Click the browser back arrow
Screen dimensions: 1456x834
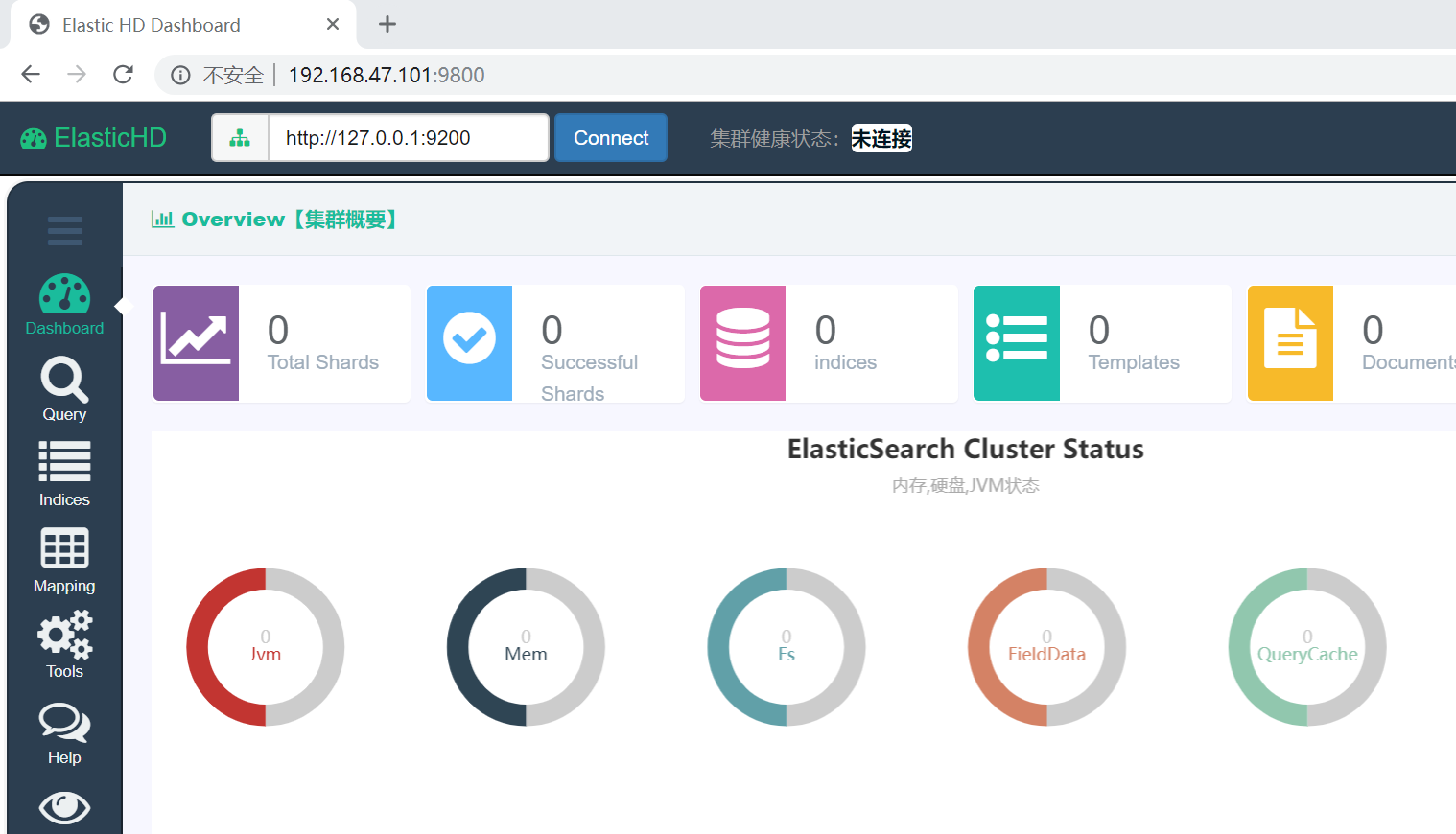(x=31, y=75)
